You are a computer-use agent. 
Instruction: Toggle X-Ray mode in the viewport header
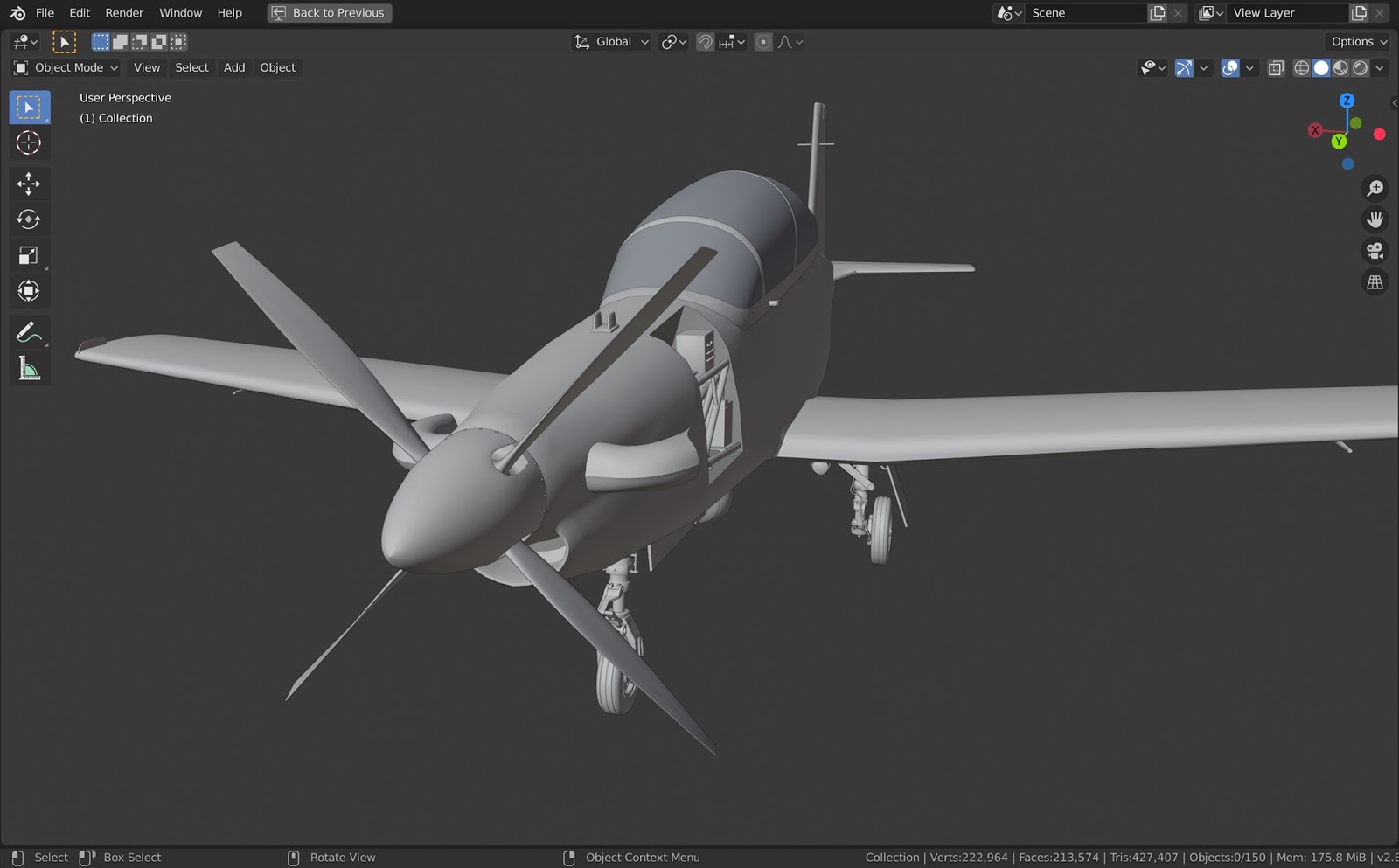[1275, 67]
